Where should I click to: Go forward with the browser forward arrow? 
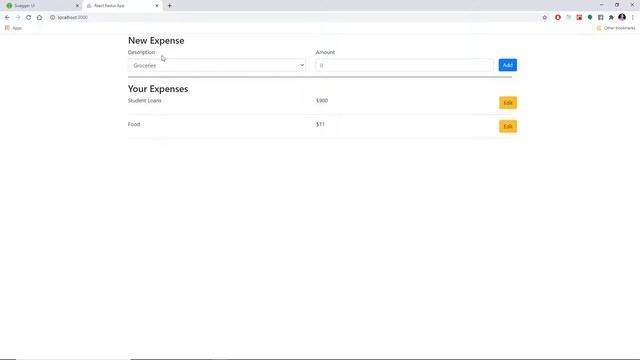coord(18,18)
